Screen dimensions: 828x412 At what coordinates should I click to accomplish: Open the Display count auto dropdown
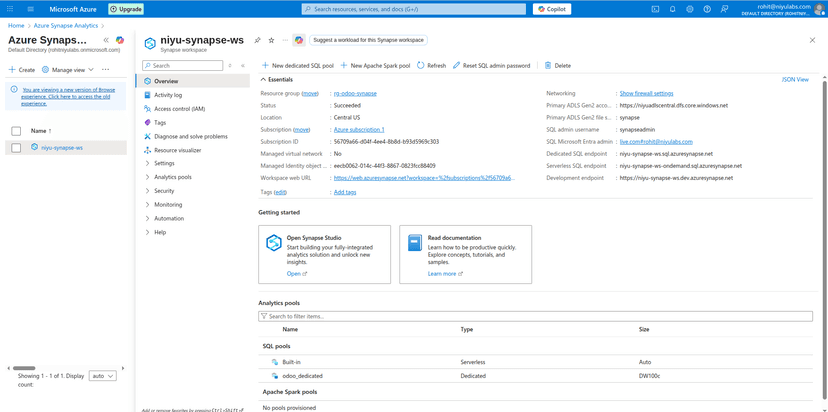103,376
